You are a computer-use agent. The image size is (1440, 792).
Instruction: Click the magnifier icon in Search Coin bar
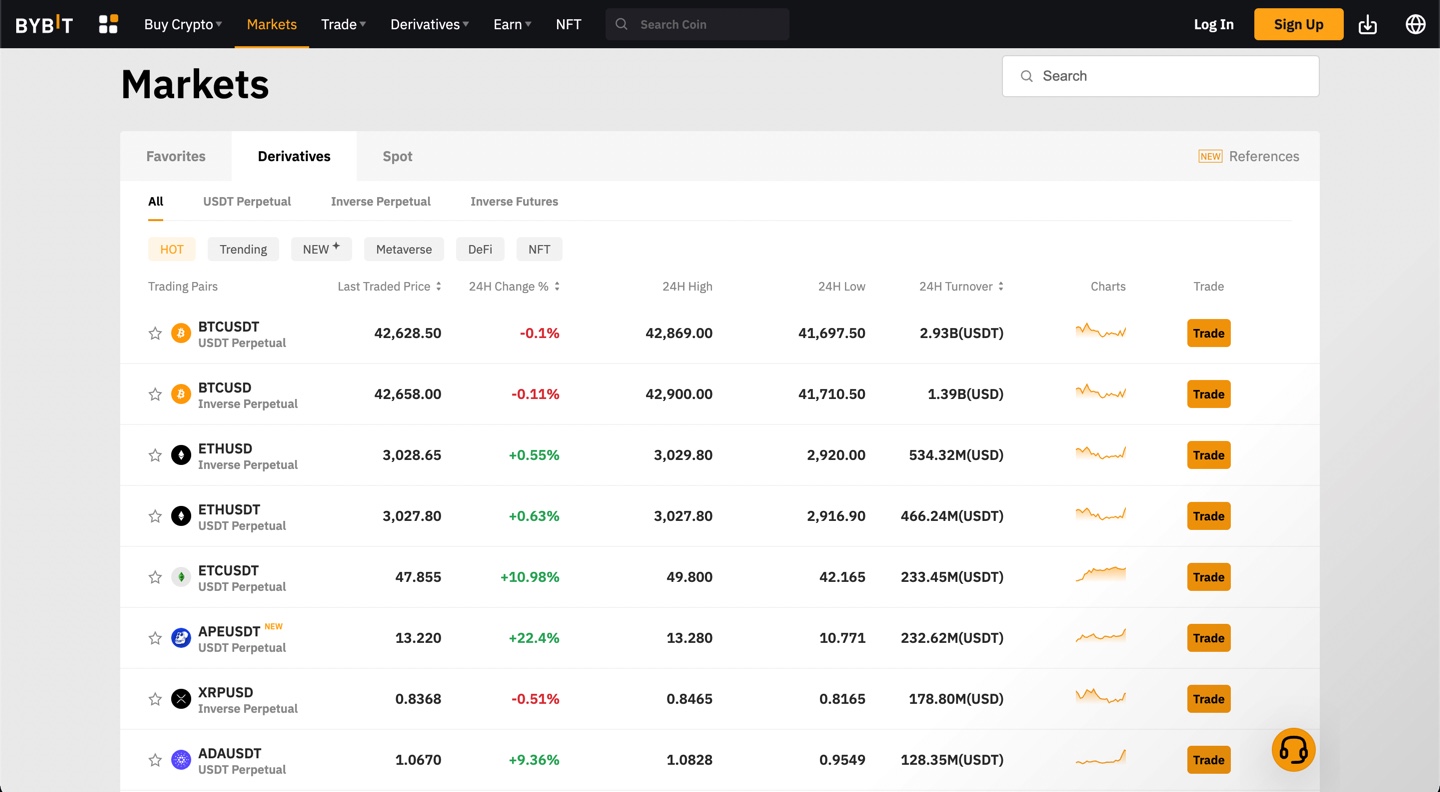621,24
